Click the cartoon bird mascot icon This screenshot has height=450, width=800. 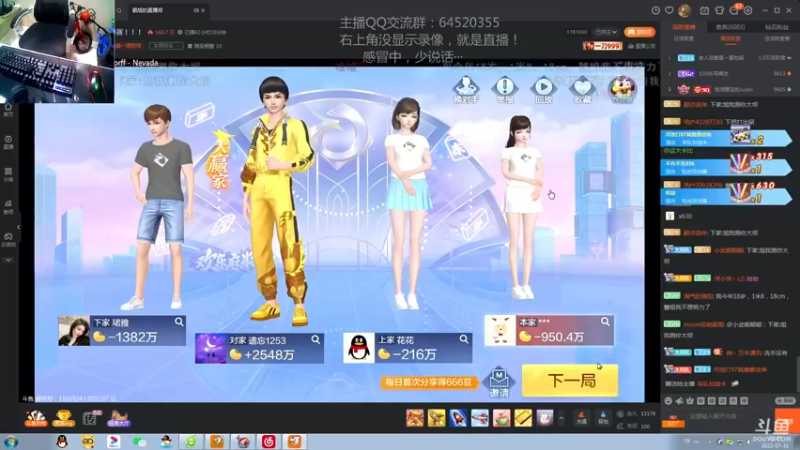click(622, 89)
